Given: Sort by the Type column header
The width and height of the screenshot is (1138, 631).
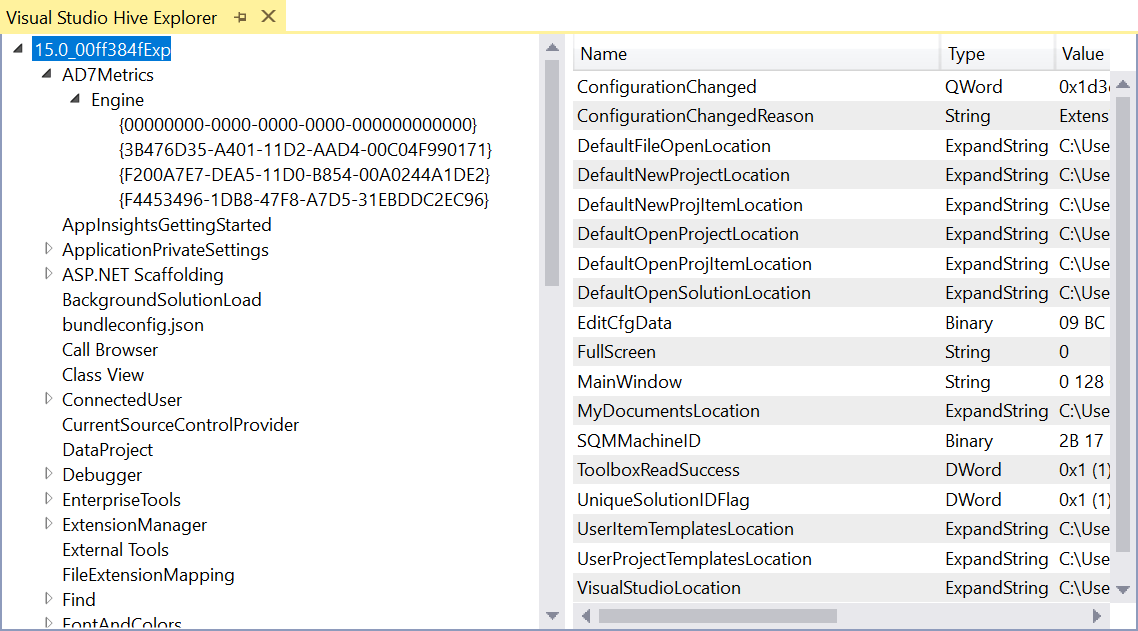Looking at the screenshot, I should click(x=997, y=54).
